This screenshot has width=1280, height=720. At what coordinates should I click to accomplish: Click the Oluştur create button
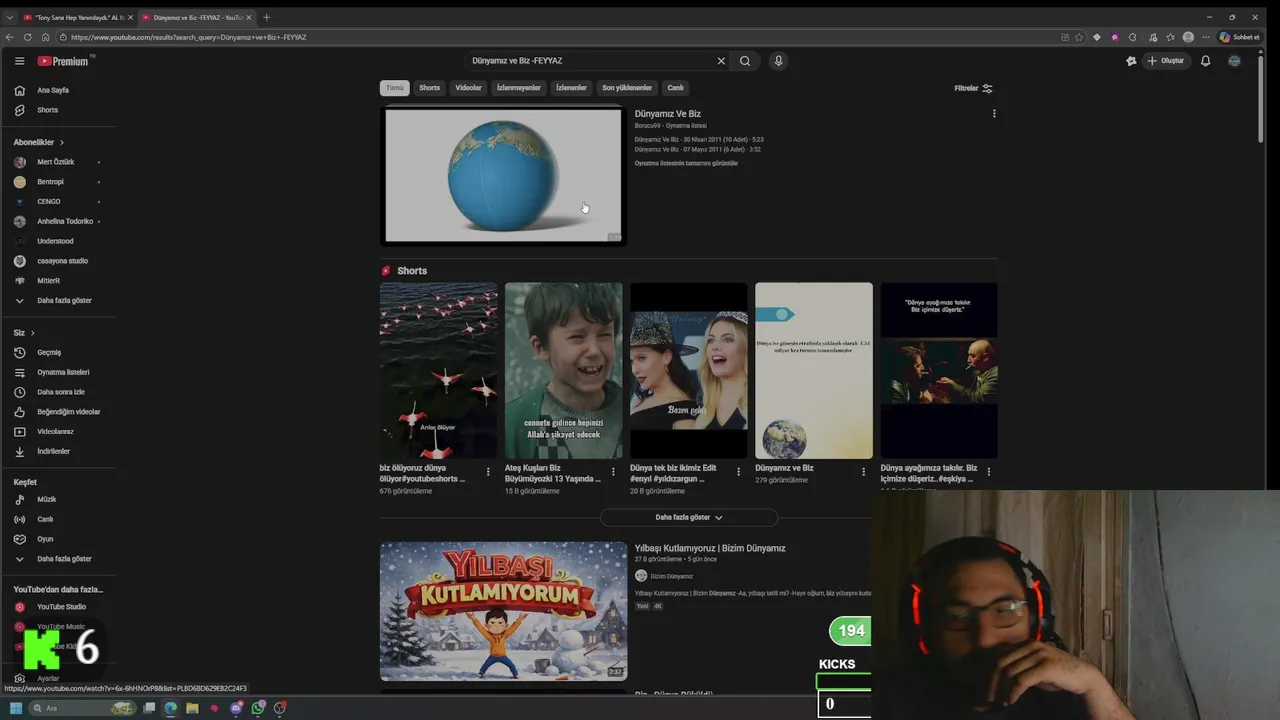pyautogui.click(x=1165, y=61)
